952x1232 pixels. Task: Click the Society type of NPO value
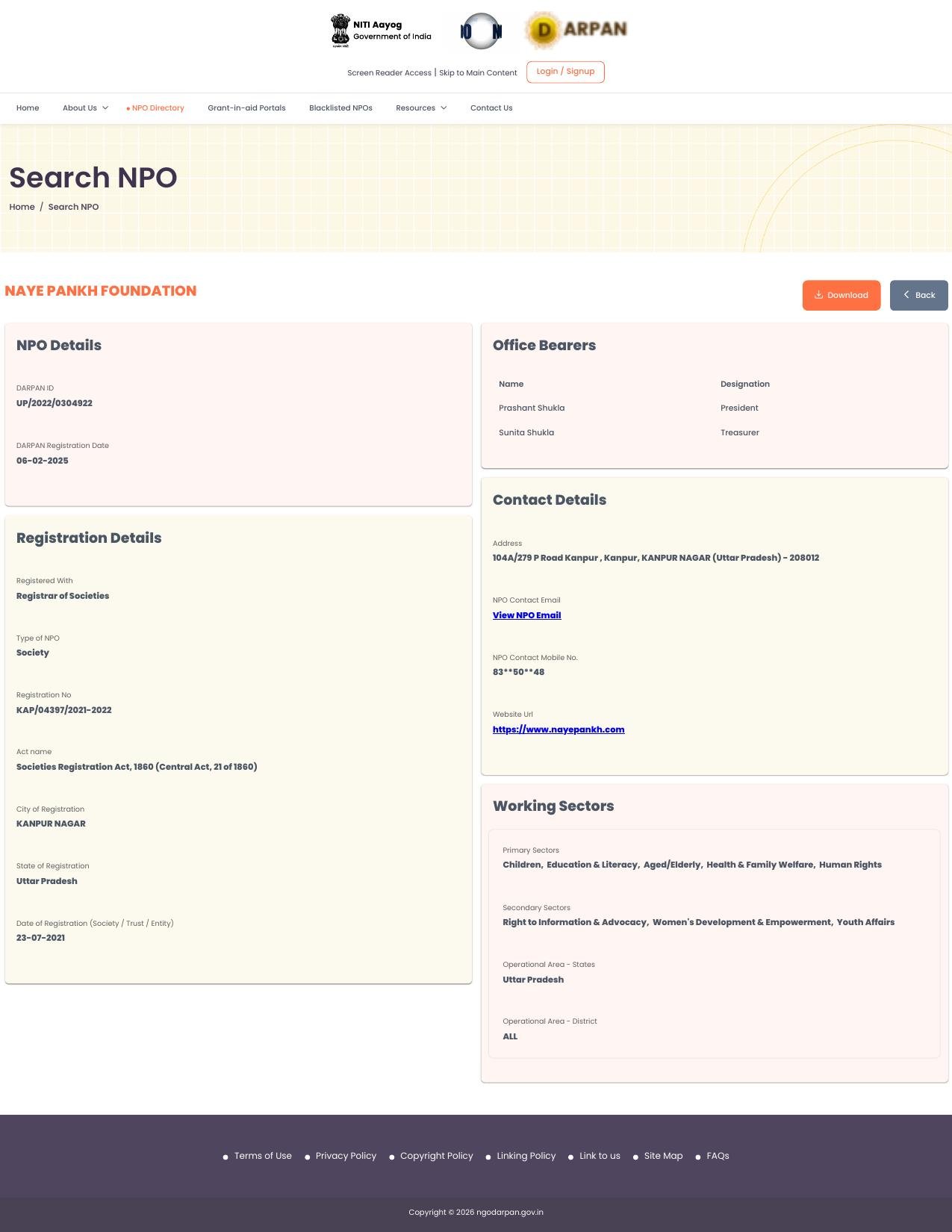click(33, 653)
